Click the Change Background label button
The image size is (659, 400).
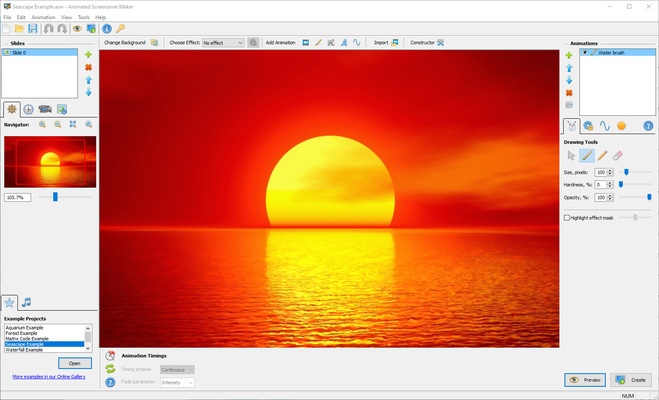click(125, 42)
